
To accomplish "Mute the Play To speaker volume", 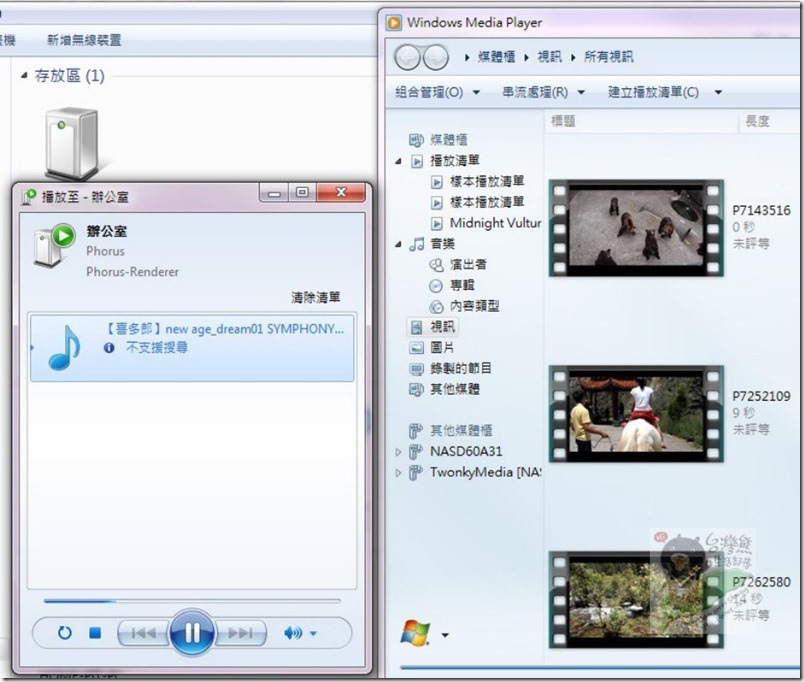I will pyautogui.click(x=293, y=633).
